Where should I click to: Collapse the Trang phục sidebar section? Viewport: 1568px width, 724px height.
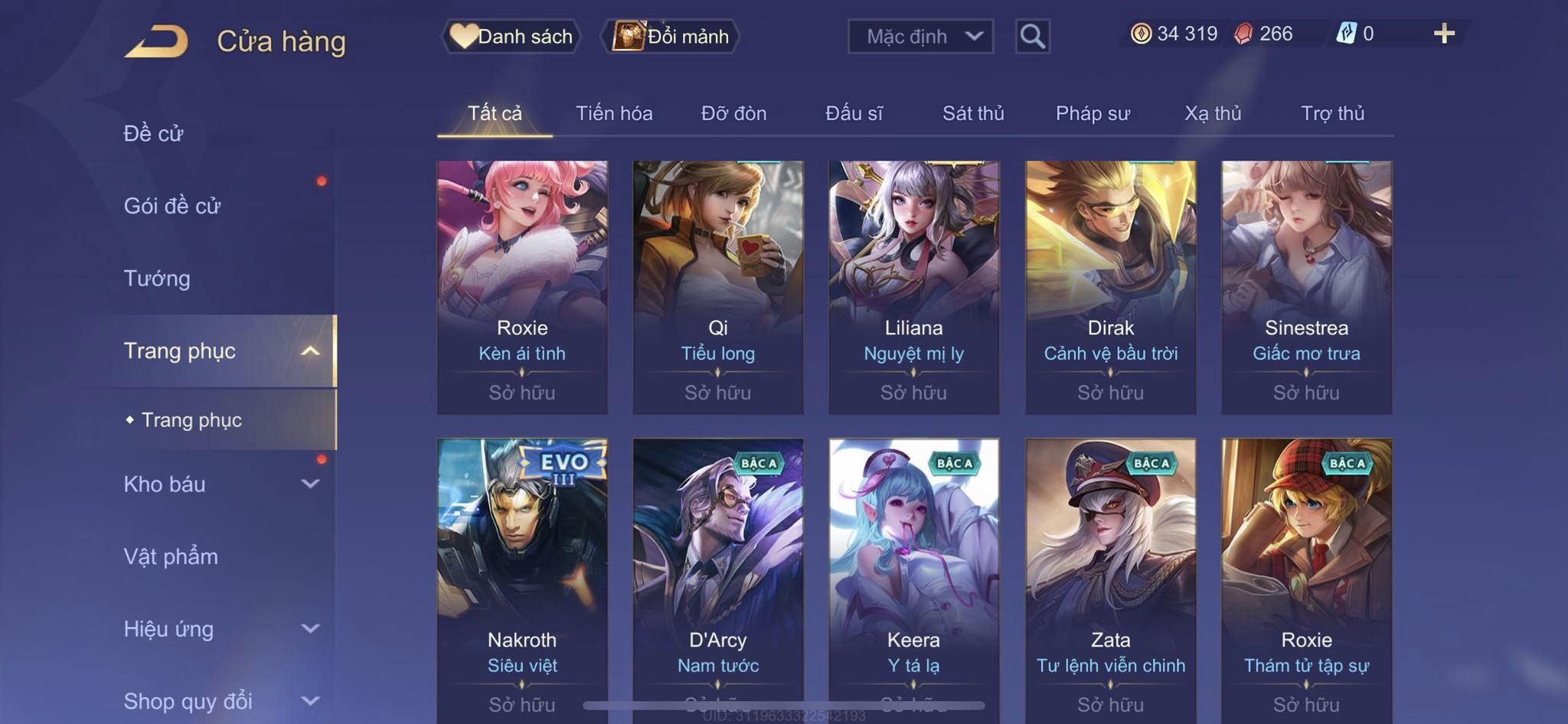coord(310,351)
